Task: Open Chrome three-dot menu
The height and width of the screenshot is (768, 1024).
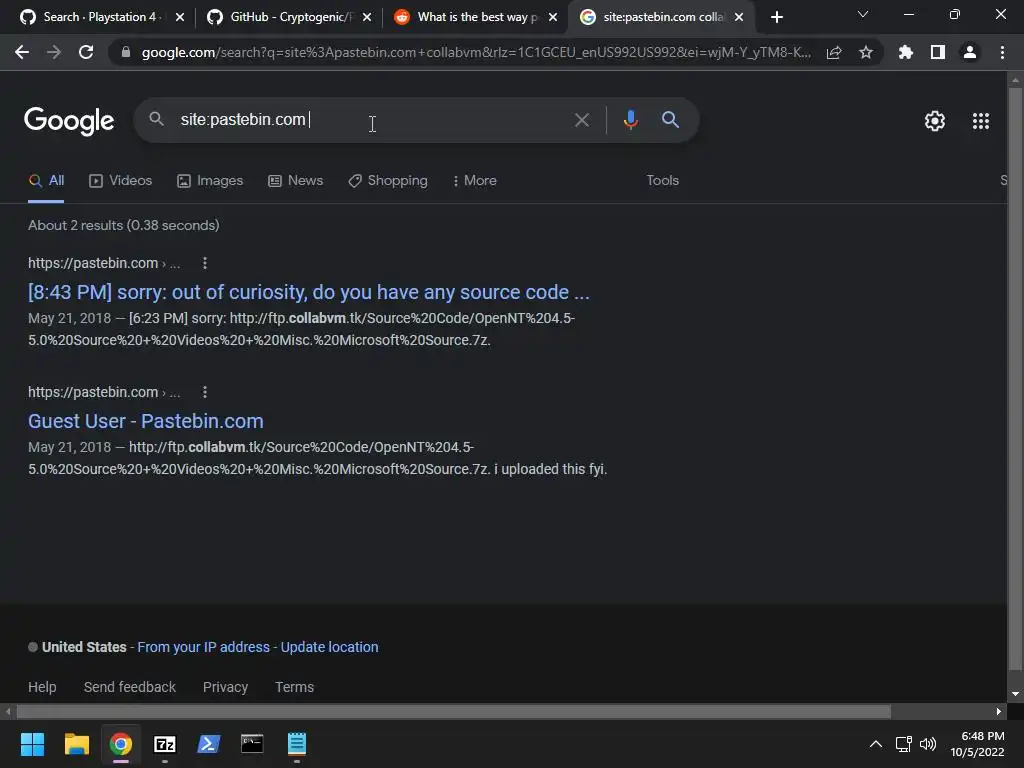Action: 1002,52
